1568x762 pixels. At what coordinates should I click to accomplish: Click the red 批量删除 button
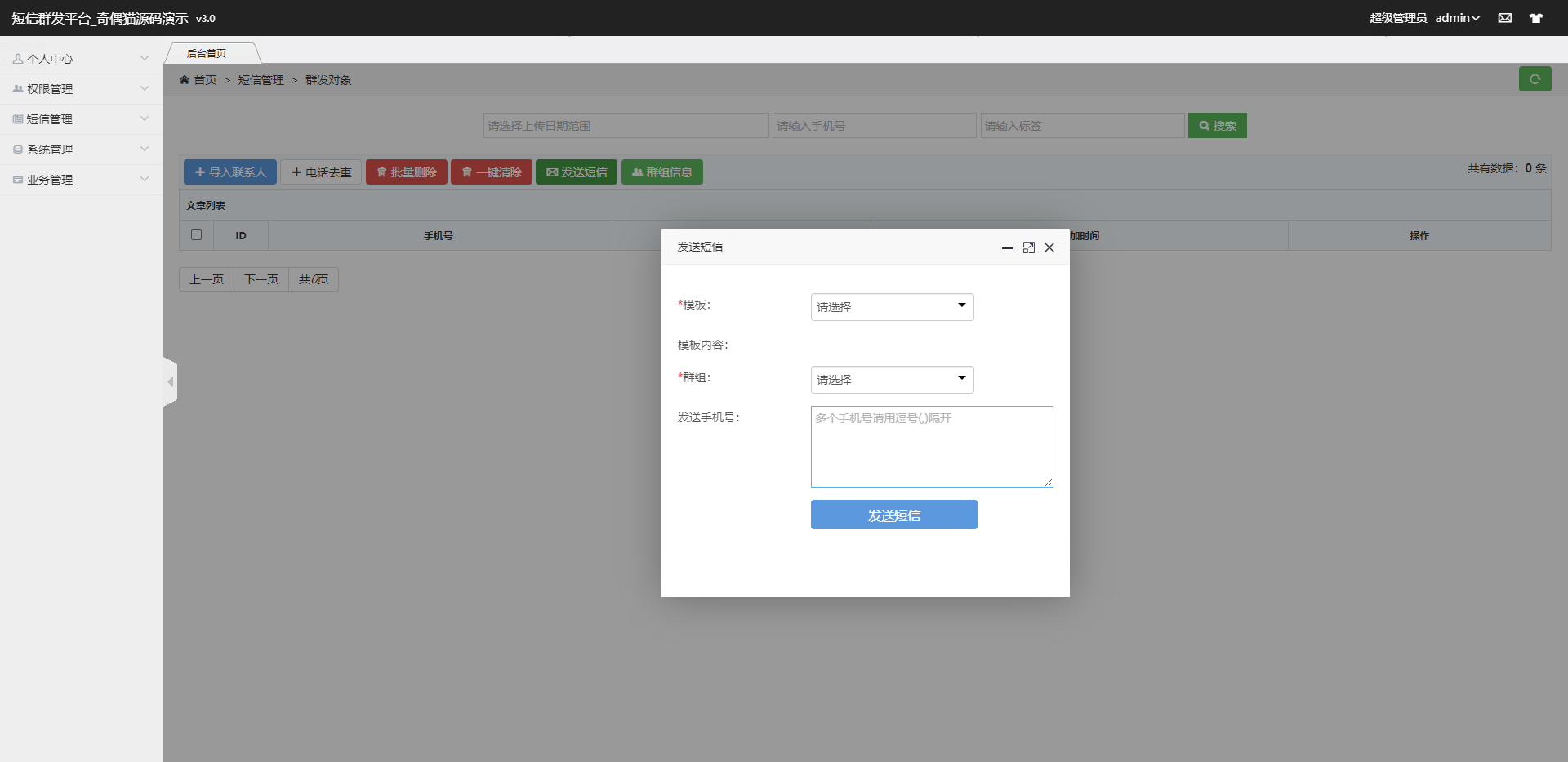pyautogui.click(x=407, y=172)
